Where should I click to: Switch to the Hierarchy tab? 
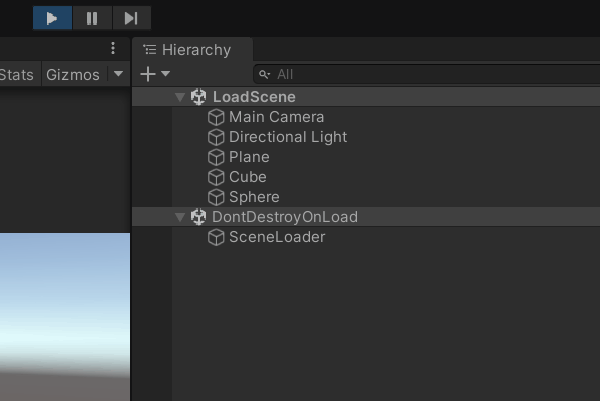(x=192, y=50)
